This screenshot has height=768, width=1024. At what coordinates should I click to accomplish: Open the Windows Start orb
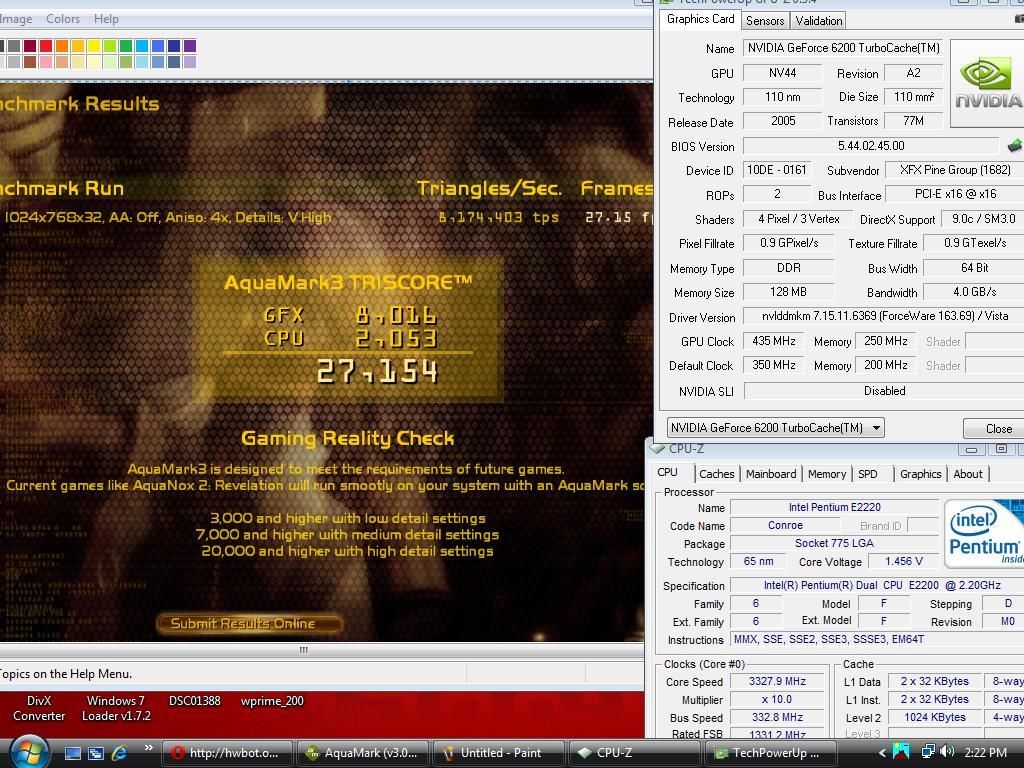tap(29, 752)
